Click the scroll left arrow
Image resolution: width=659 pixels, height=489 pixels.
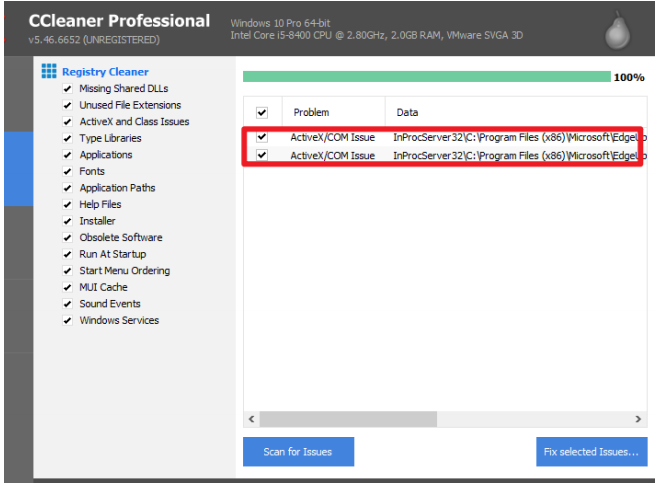coord(251,419)
